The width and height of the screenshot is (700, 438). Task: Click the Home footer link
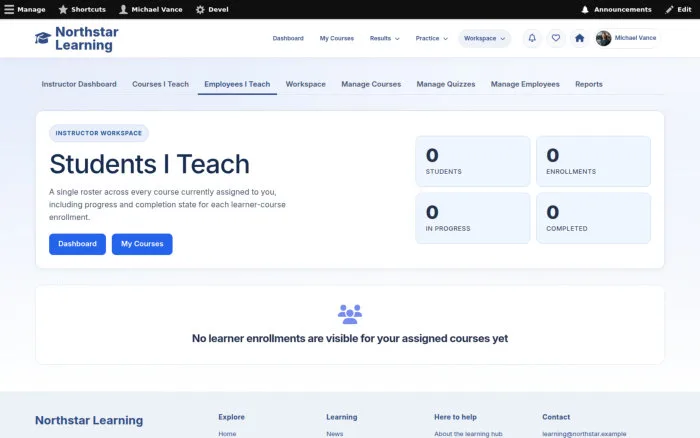(x=227, y=434)
